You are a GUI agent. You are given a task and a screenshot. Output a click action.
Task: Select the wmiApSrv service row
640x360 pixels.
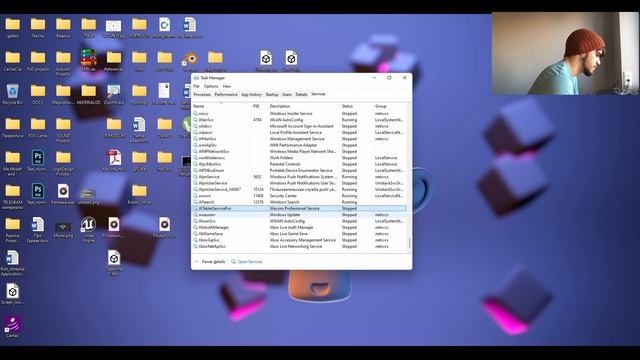coord(300,145)
